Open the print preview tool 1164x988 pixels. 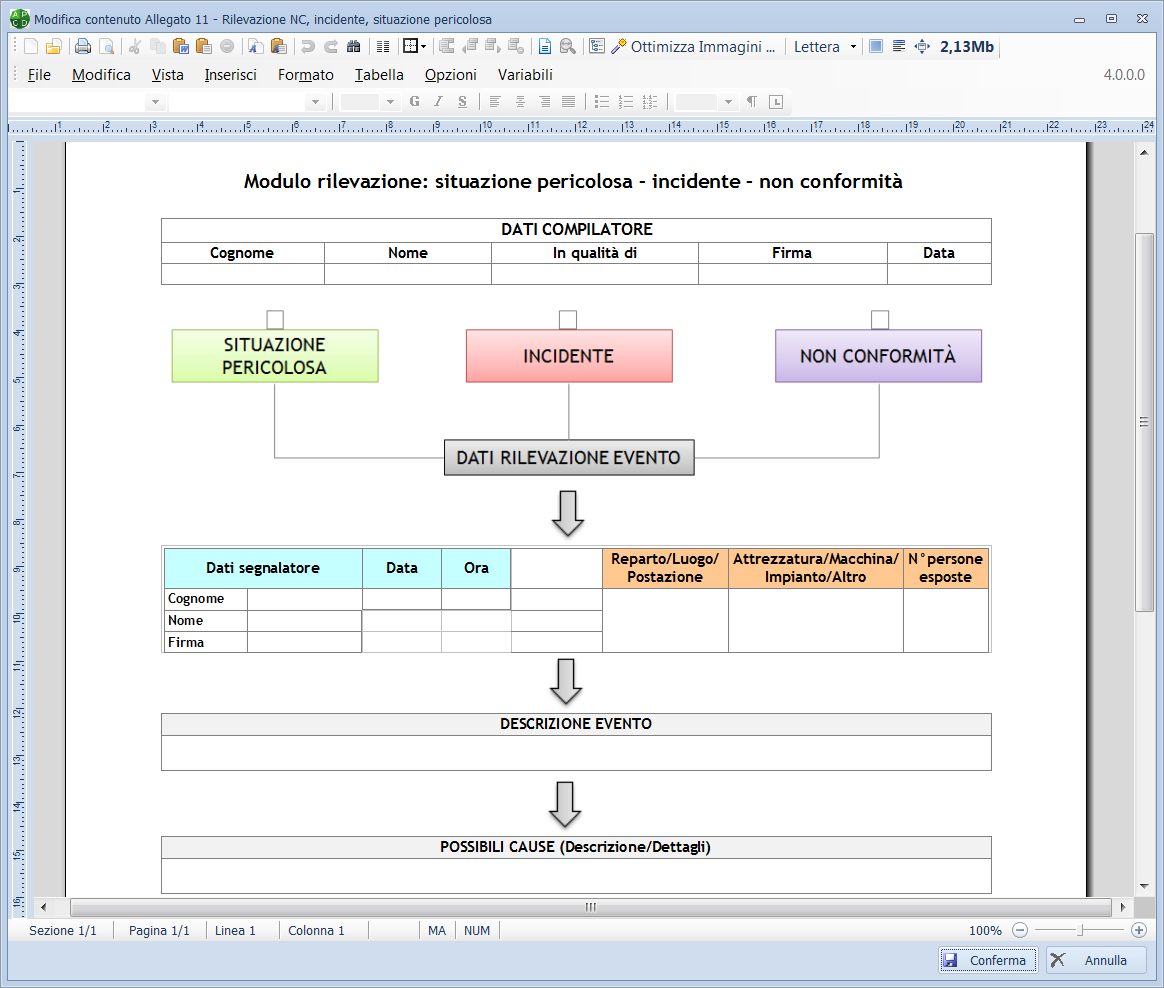(105, 46)
